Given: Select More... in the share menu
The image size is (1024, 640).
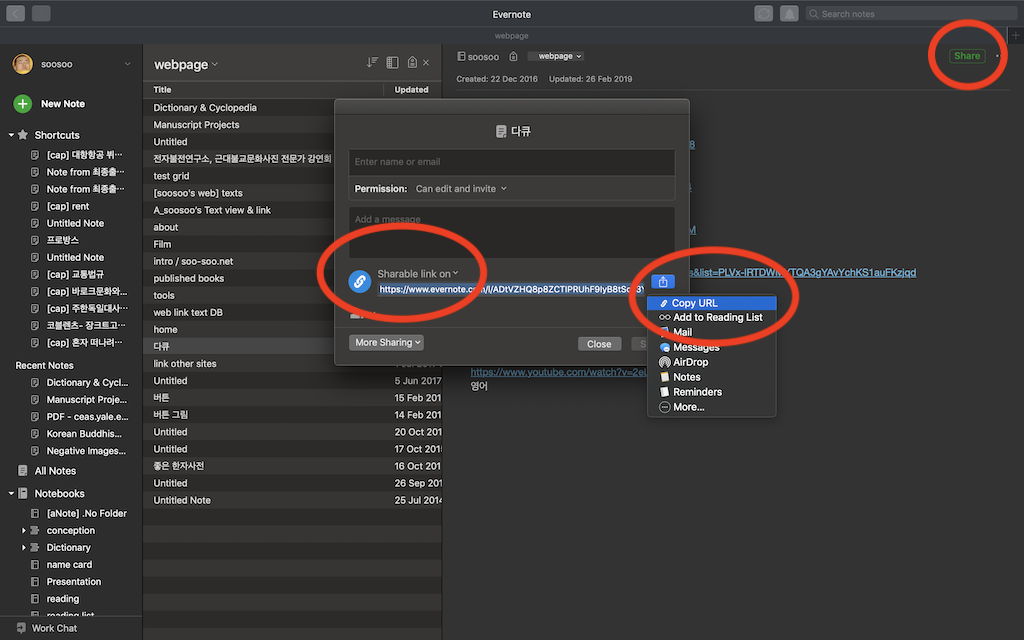Looking at the screenshot, I should coord(712,407).
